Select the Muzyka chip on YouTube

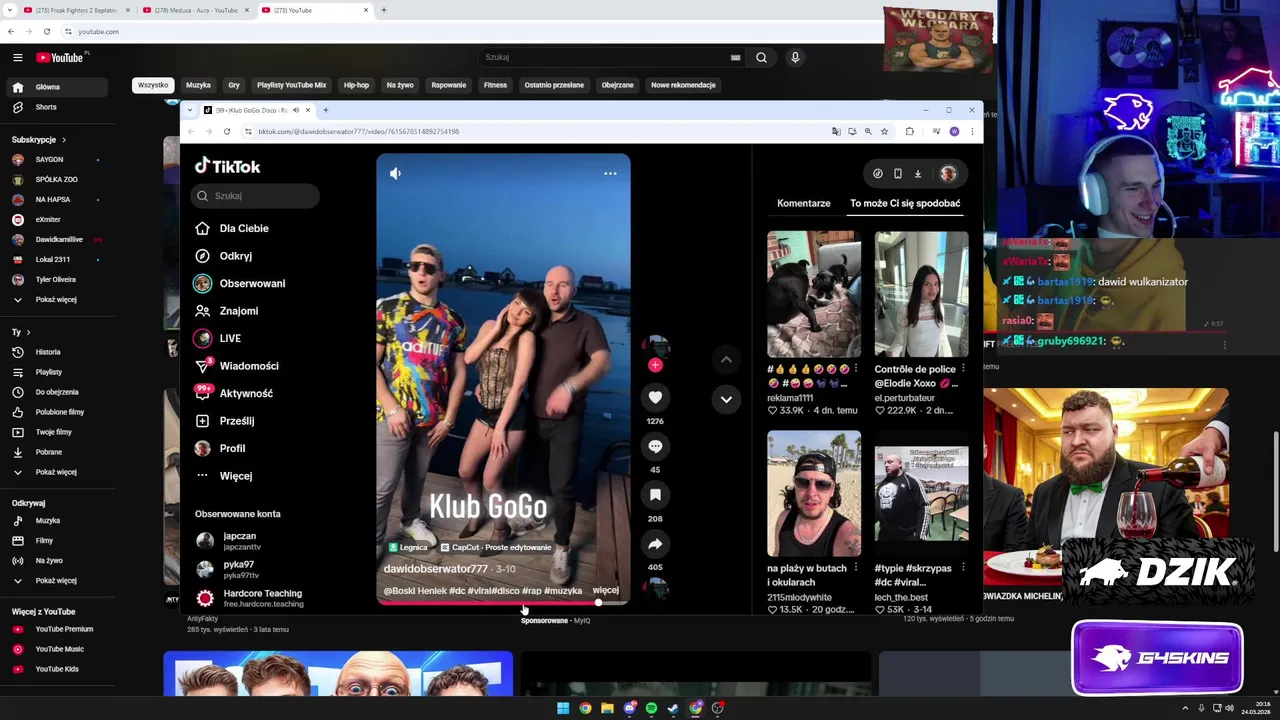(x=198, y=85)
